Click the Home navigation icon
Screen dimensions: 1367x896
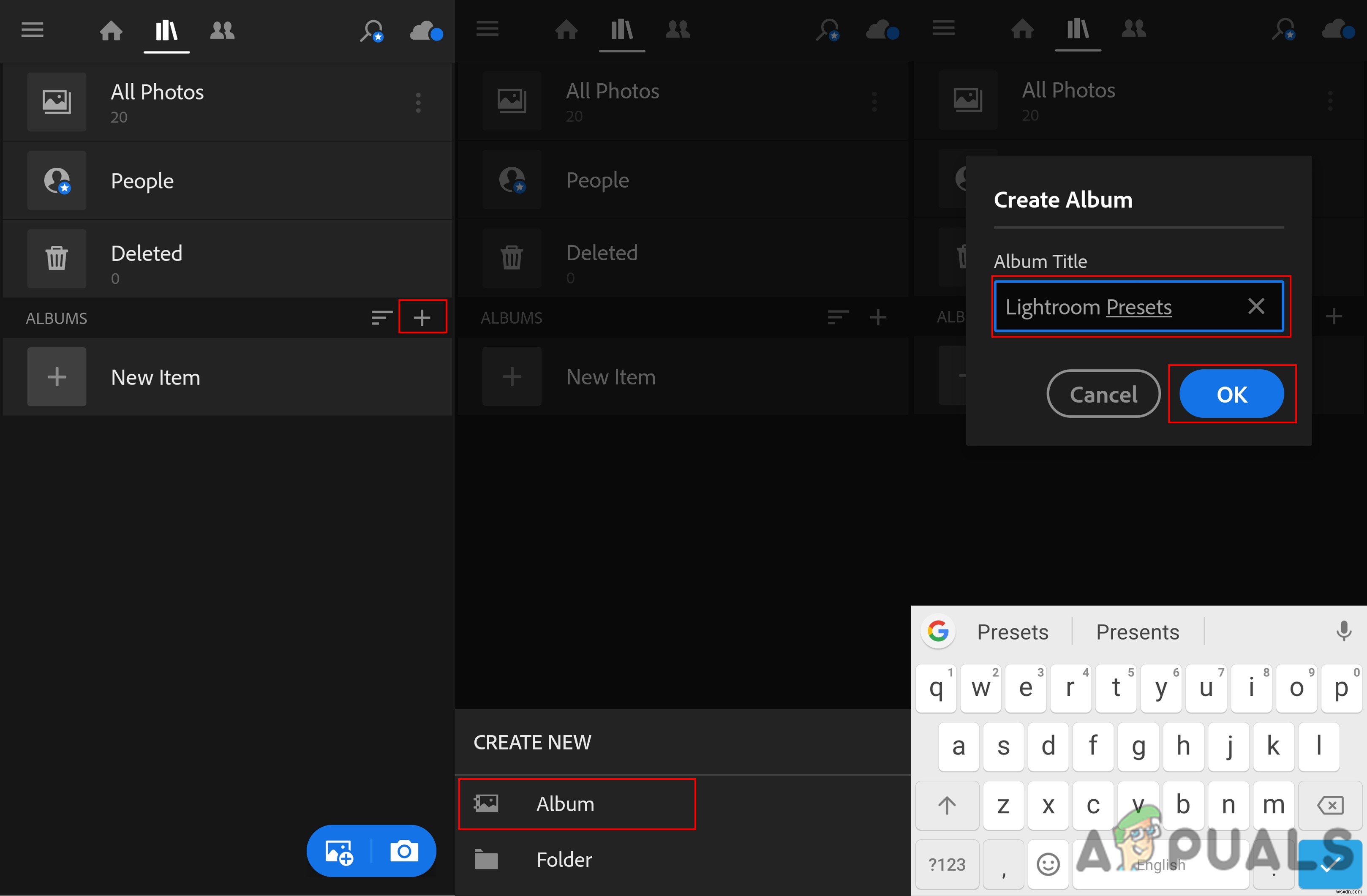pyautogui.click(x=111, y=30)
